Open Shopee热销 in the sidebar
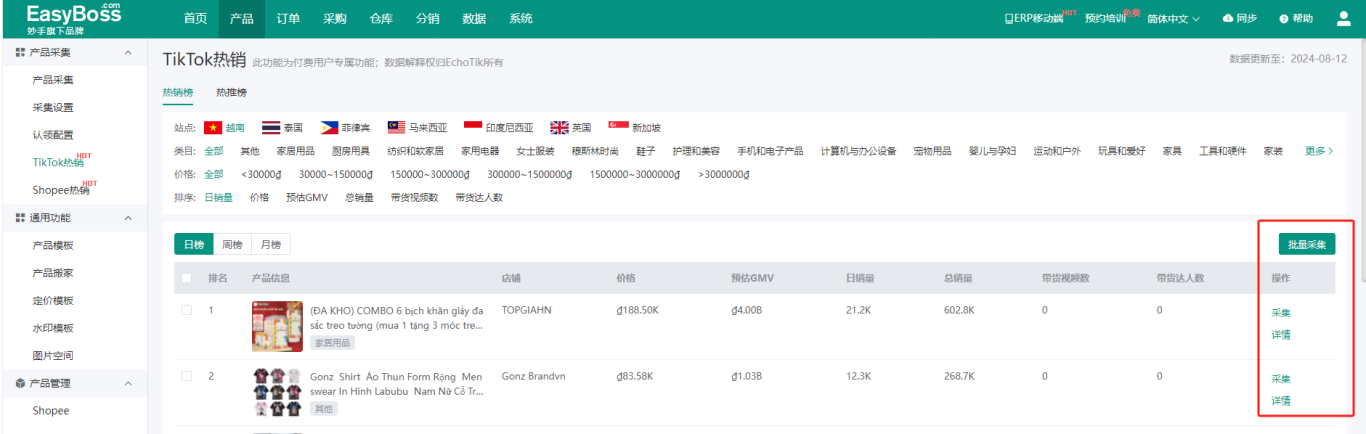 point(61,190)
